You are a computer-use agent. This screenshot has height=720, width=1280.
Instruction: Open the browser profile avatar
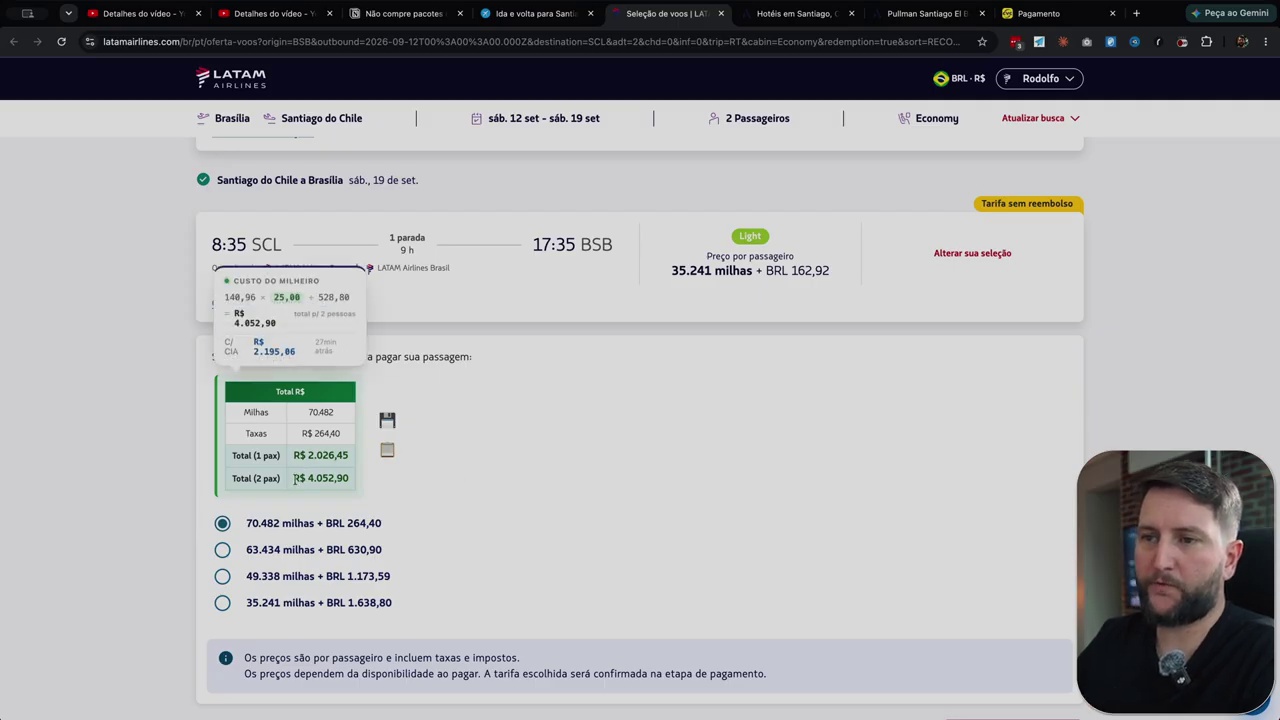tap(1242, 42)
